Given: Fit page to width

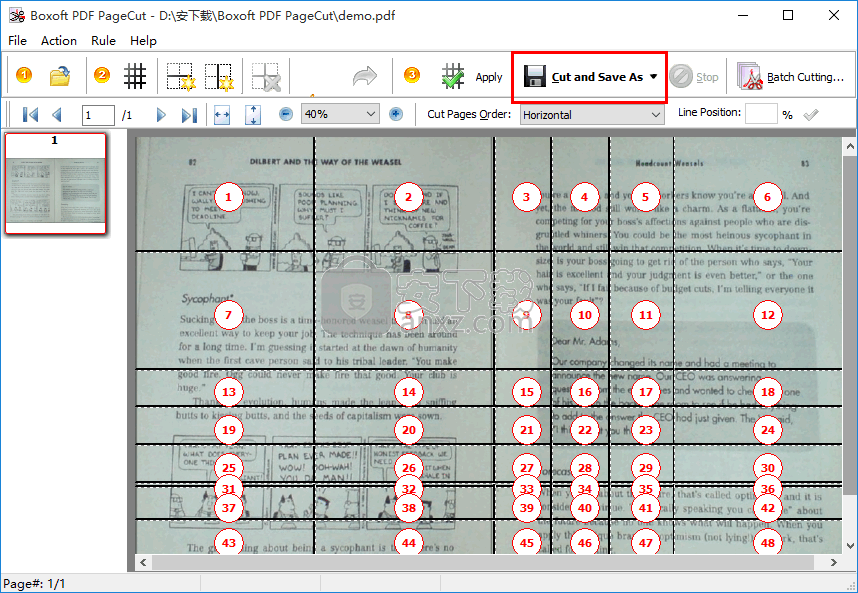Looking at the screenshot, I should tap(222, 115).
